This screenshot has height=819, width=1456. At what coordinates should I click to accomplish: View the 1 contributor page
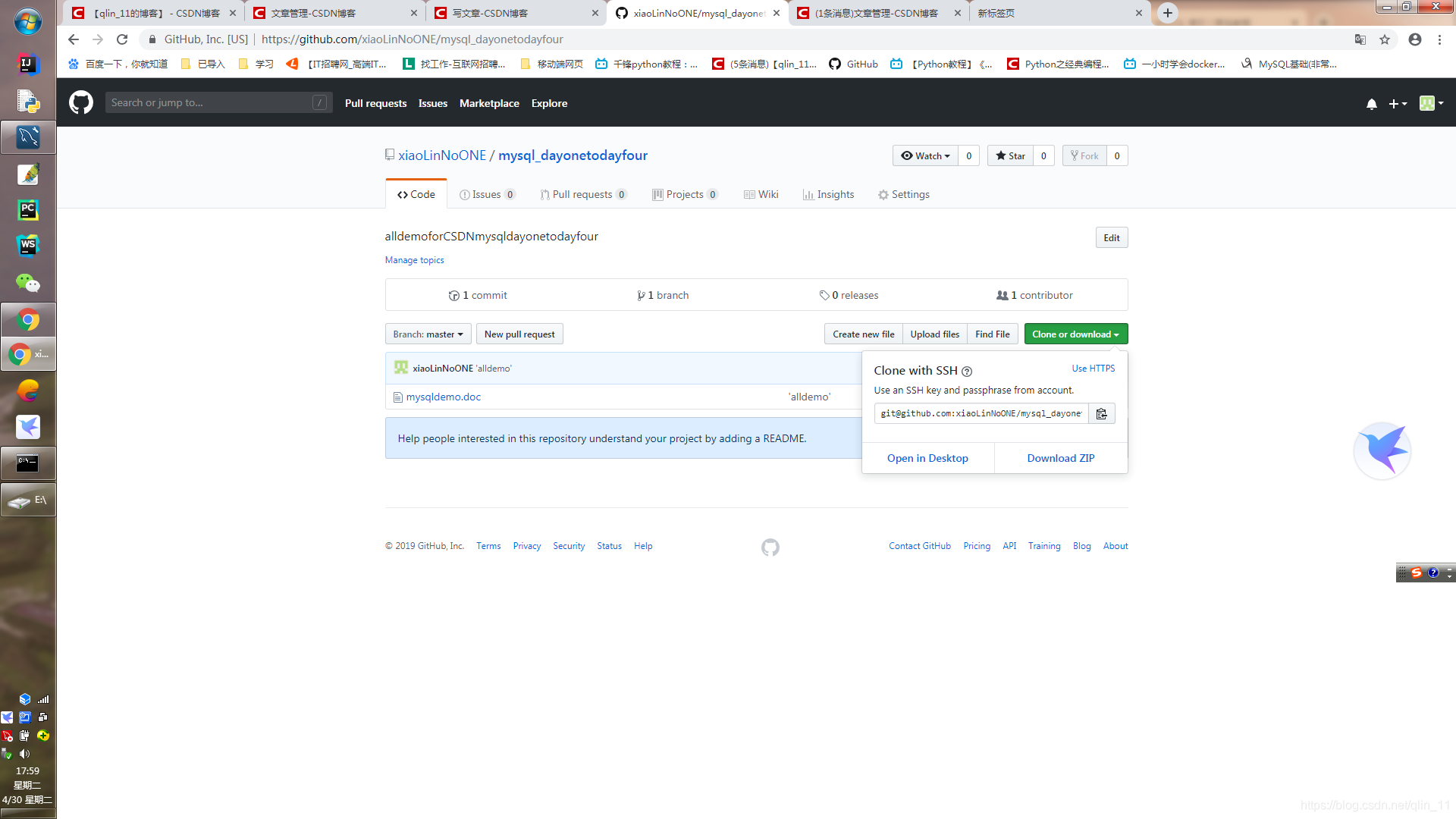(x=1034, y=296)
